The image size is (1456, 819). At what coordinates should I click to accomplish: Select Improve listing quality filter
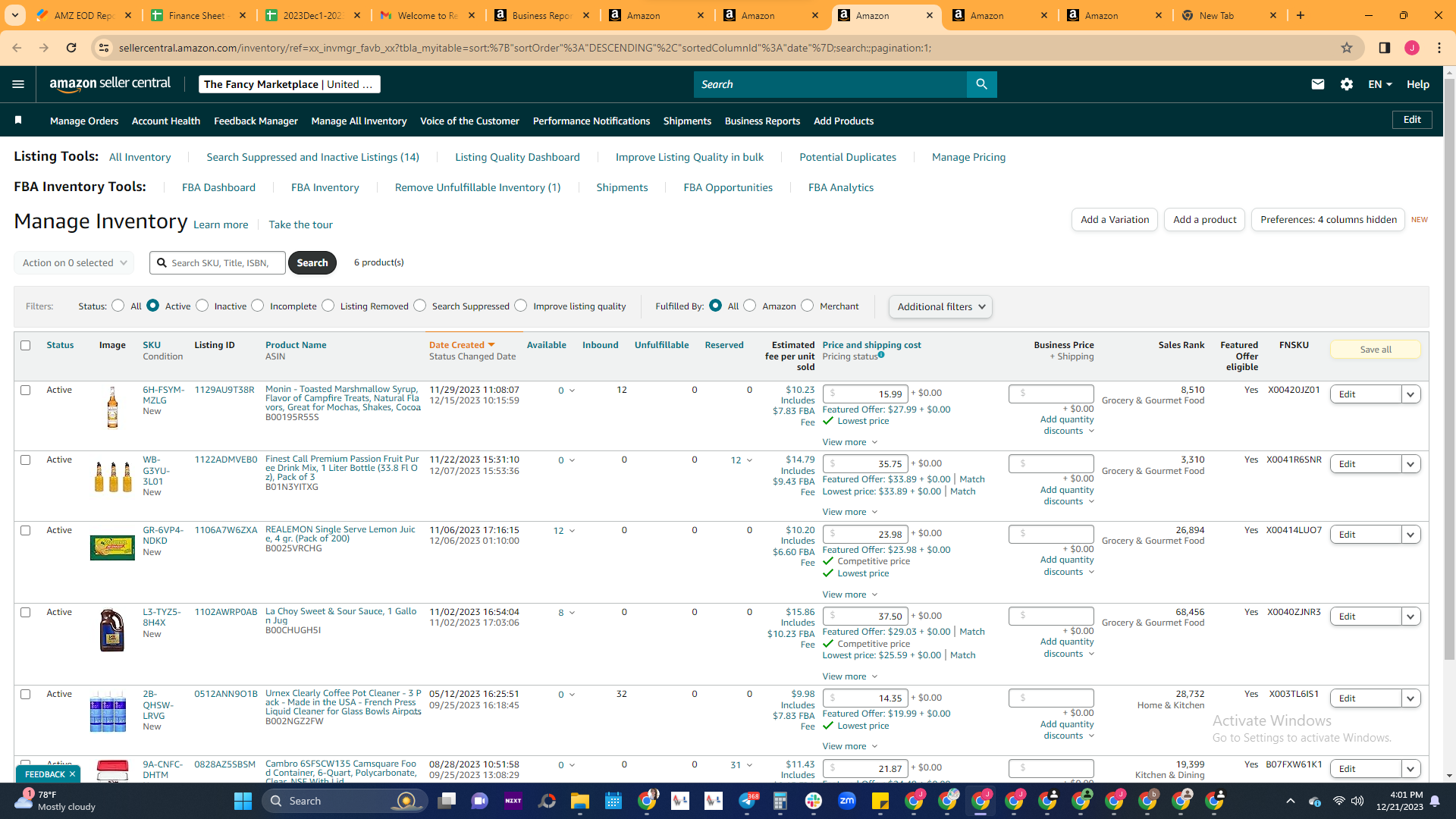point(520,306)
